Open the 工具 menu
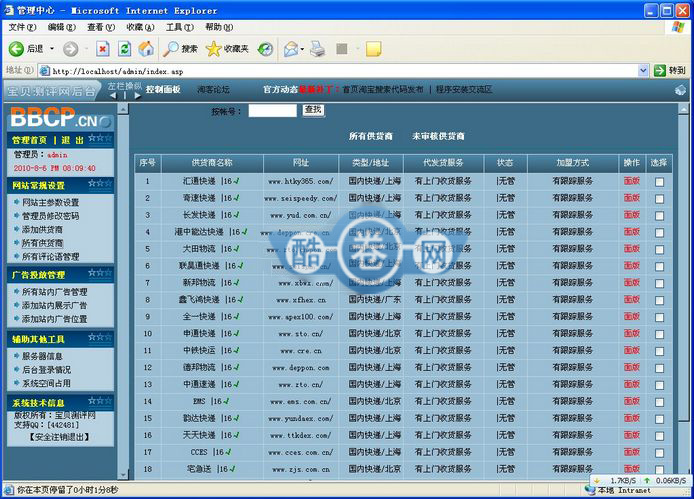 point(180,27)
